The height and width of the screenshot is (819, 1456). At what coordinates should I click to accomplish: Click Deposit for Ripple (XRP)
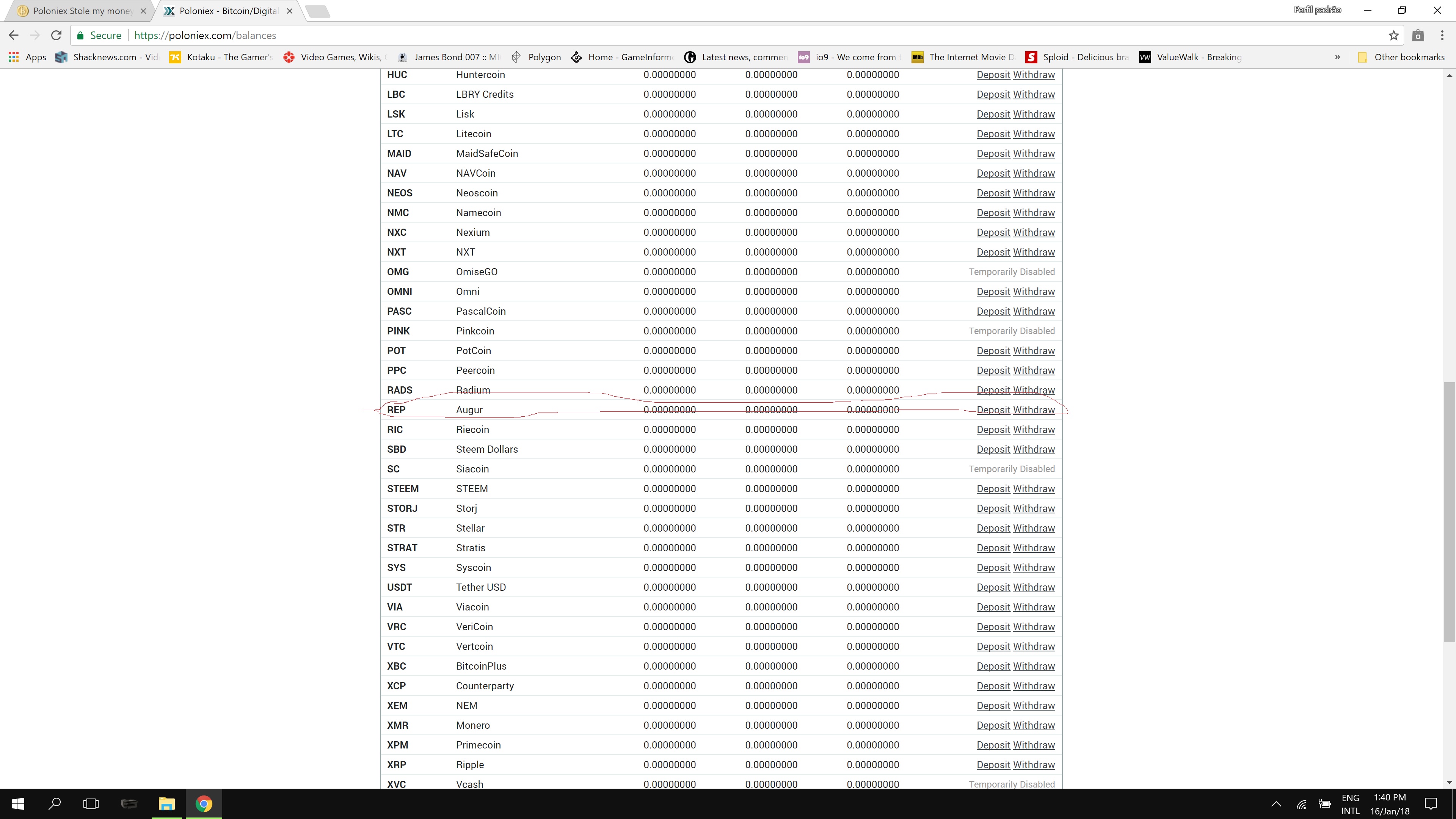[x=993, y=765]
